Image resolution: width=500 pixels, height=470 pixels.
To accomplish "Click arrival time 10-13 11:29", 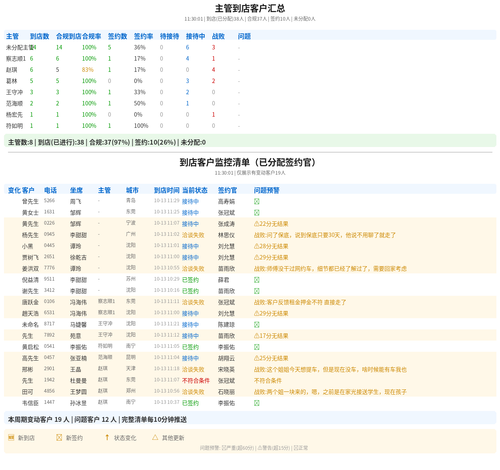I will tap(167, 201).
